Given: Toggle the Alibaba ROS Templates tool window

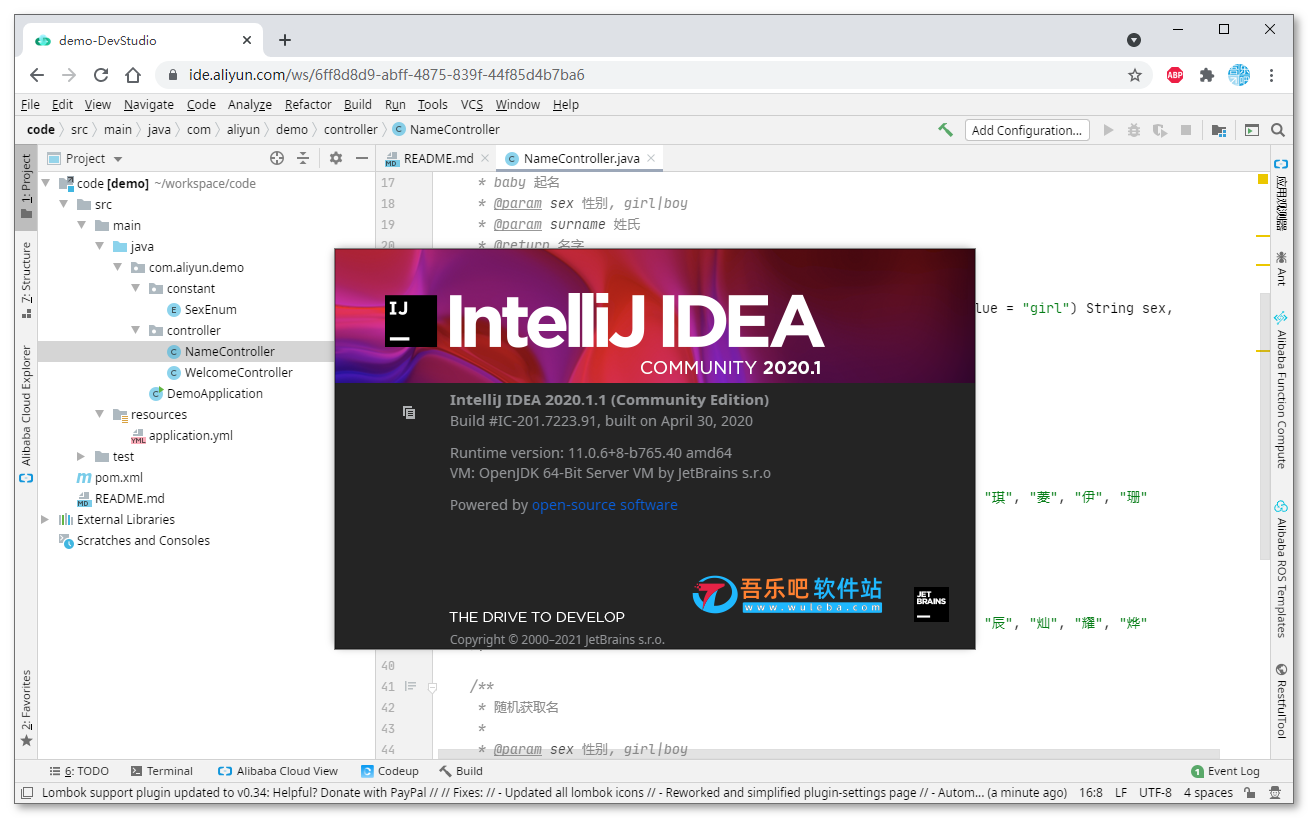Looking at the screenshot, I should point(1281,569).
